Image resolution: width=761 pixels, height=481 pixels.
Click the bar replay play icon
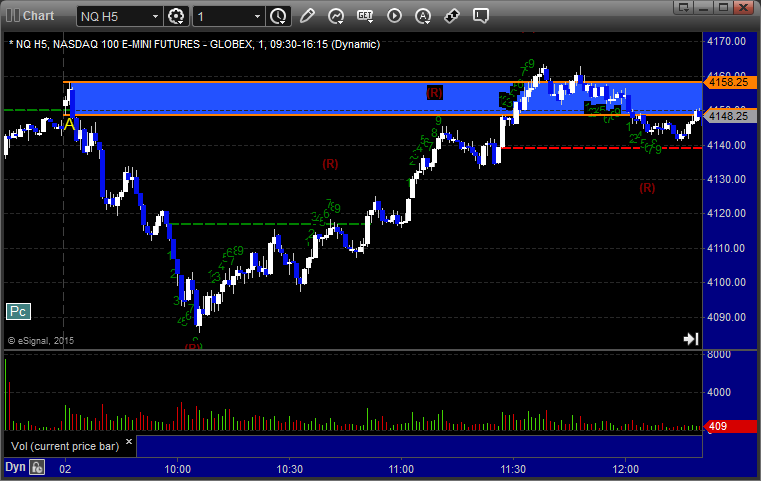[394, 16]
